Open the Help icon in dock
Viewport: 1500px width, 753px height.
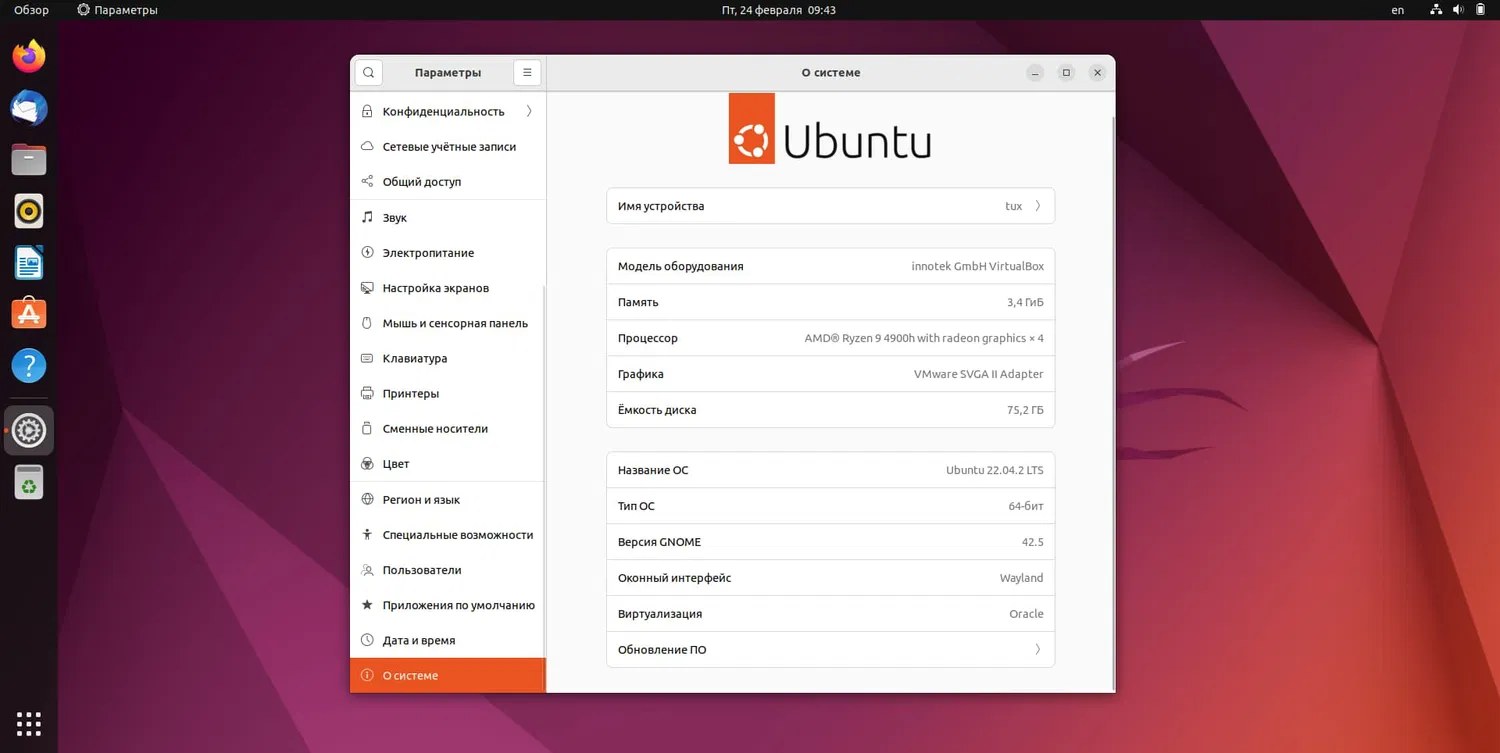(29, 366)
